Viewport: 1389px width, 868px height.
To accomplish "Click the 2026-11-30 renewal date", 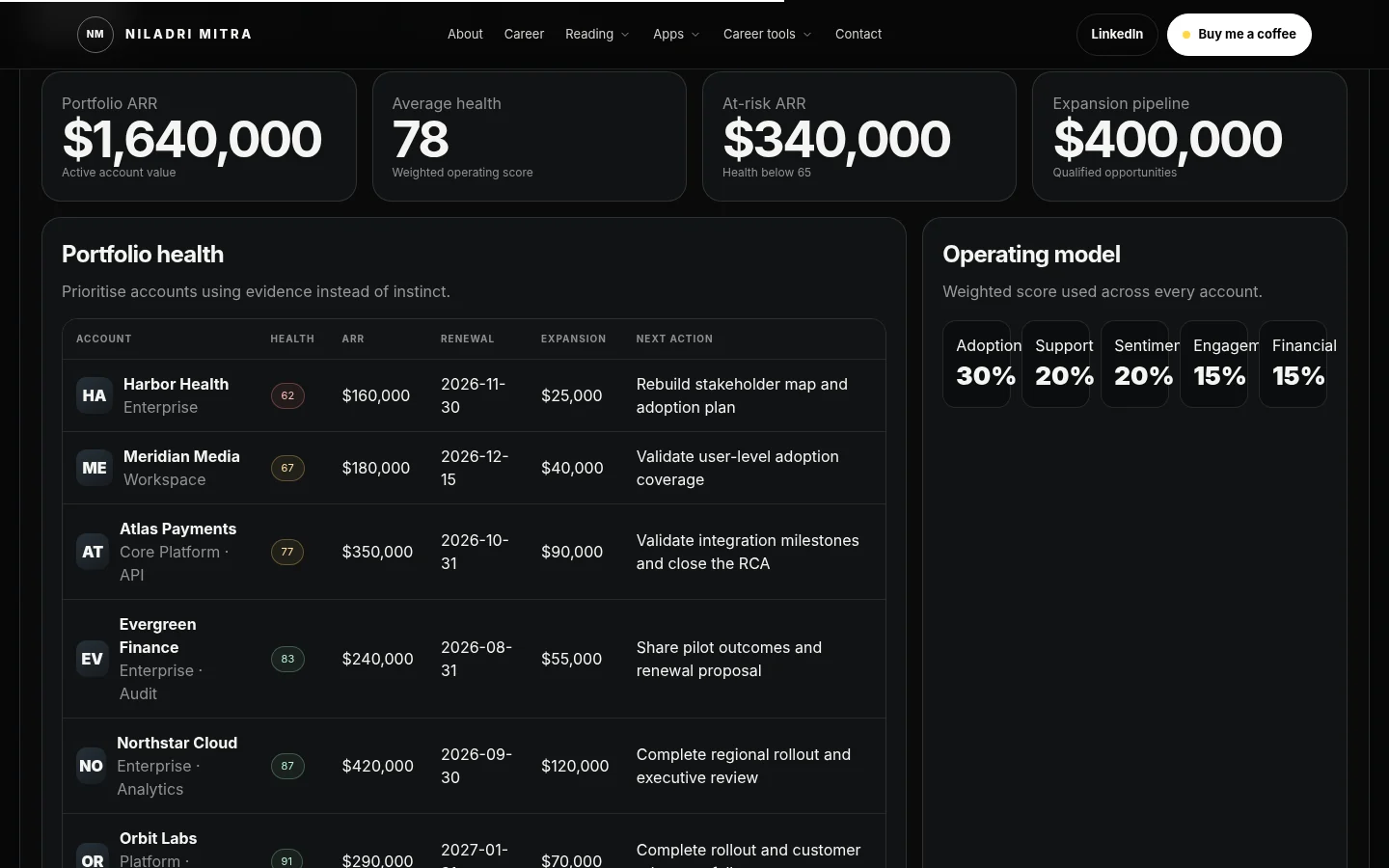I will tap(473, 395).
